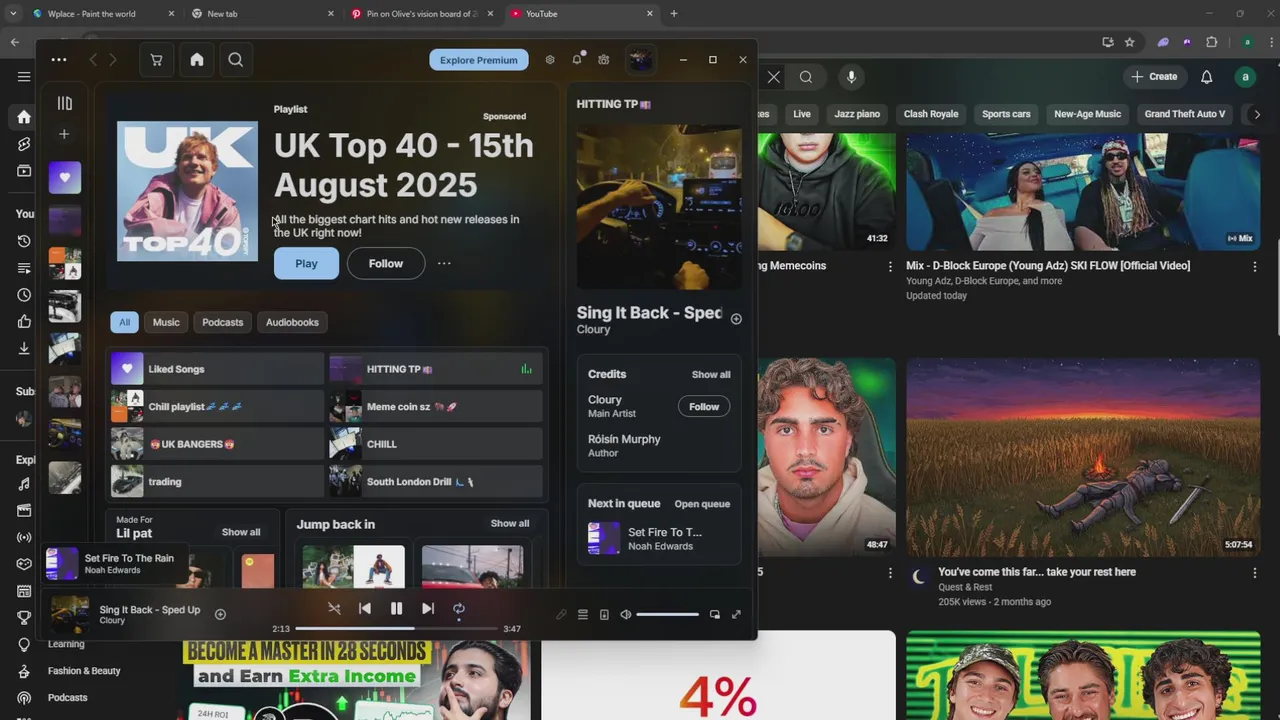The width and height of the screenshot is (1280, 720).
Task: Open Spotify search
Action: point(235,60)
